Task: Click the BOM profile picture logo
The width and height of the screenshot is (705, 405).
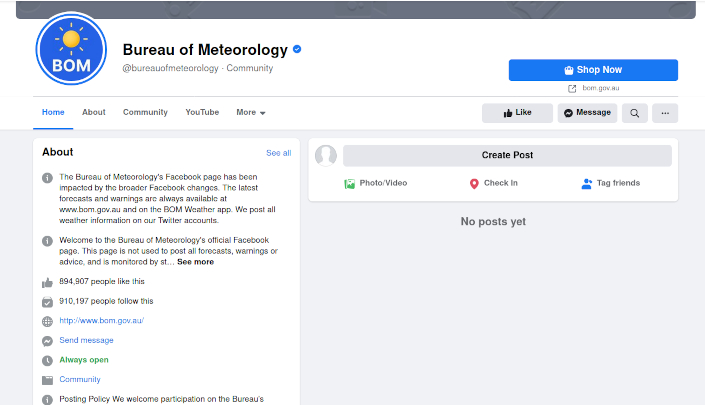Action: coord(71,49)
